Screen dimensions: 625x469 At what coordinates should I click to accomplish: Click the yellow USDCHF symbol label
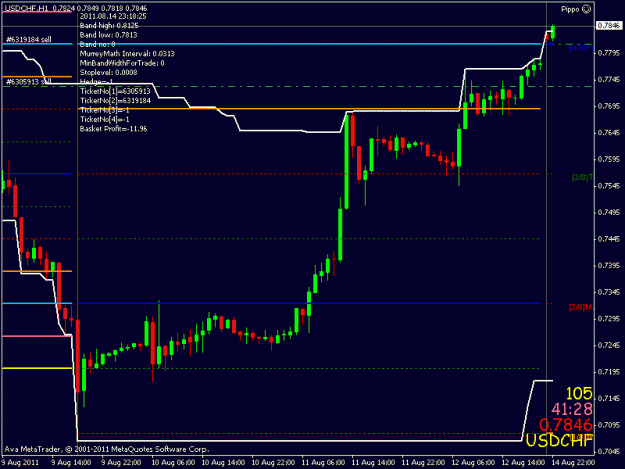[559, 440]
